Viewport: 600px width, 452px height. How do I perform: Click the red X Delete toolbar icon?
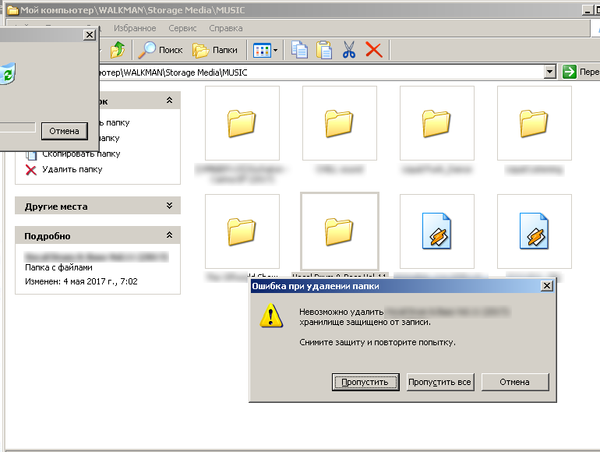point(374,49)
